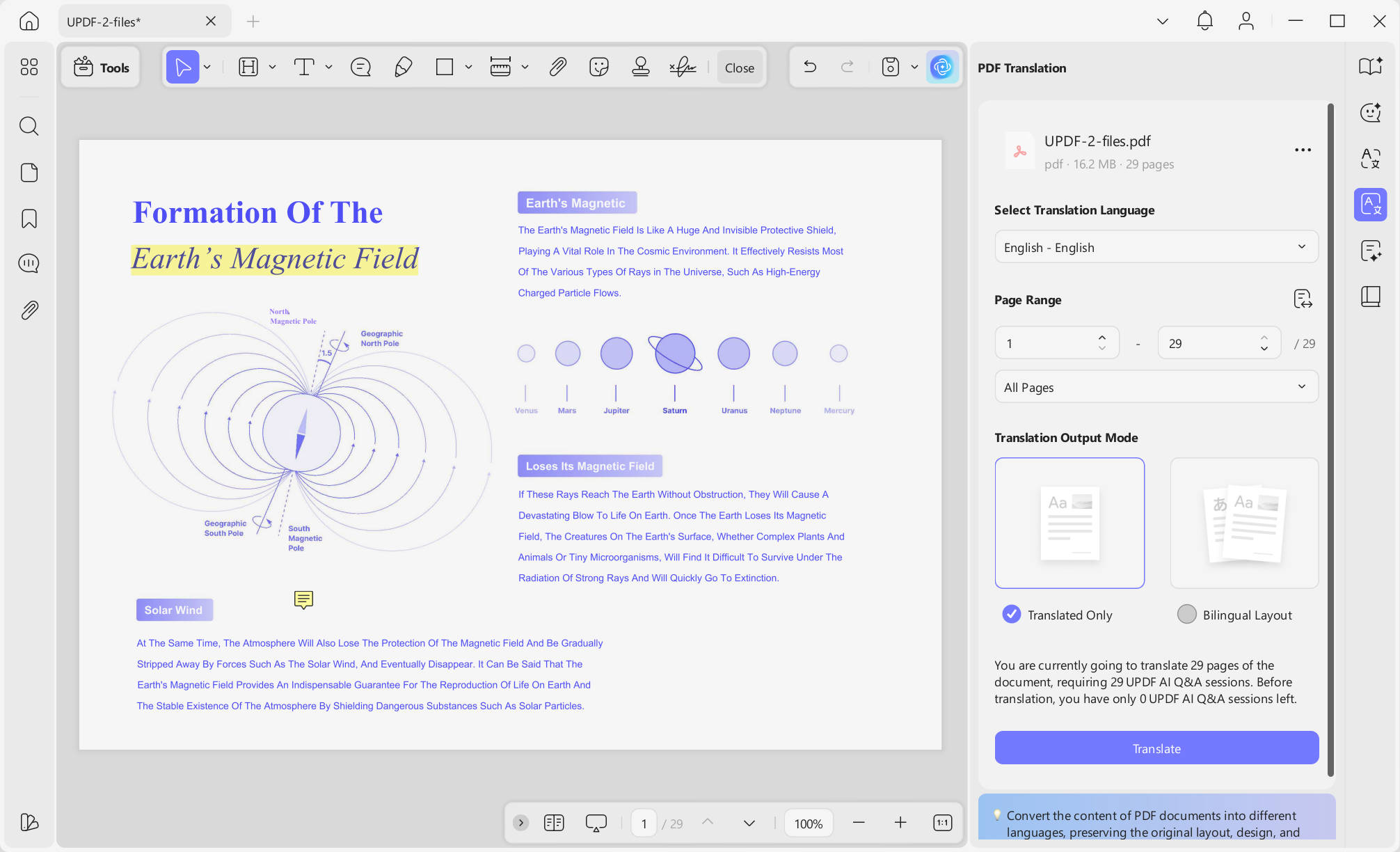Zoom out with the minus button

(859, 823)
